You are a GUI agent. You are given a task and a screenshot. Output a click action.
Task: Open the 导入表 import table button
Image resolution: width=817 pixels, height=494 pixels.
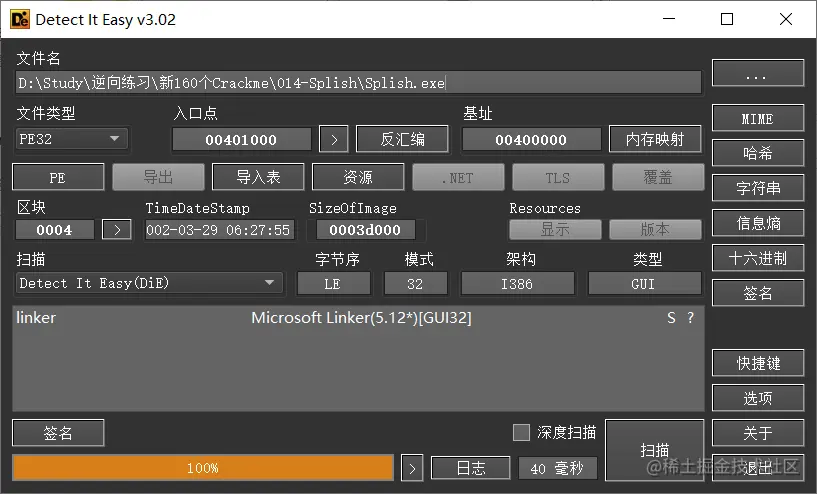(258, 177)
